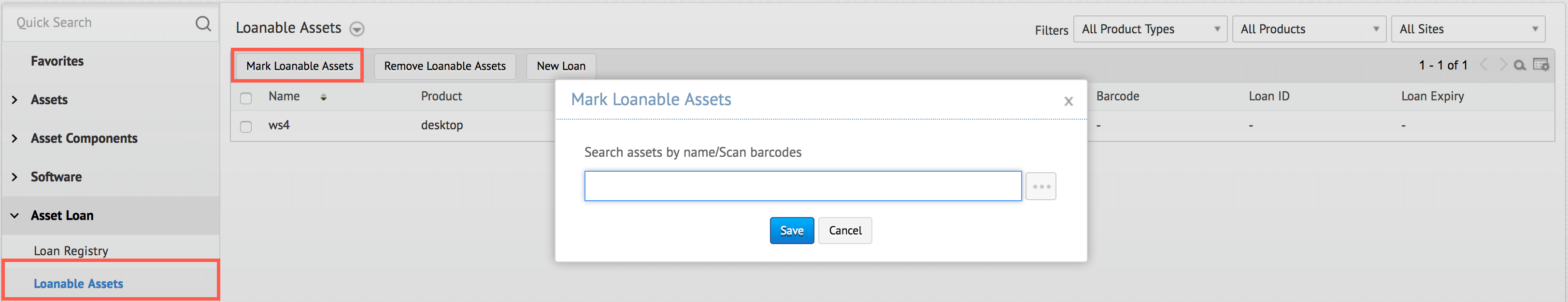Image resolution: width=1568 pixels, height=302 pixels.
Task: Open the All Products filter dropdown
Action: point(1308,29)
